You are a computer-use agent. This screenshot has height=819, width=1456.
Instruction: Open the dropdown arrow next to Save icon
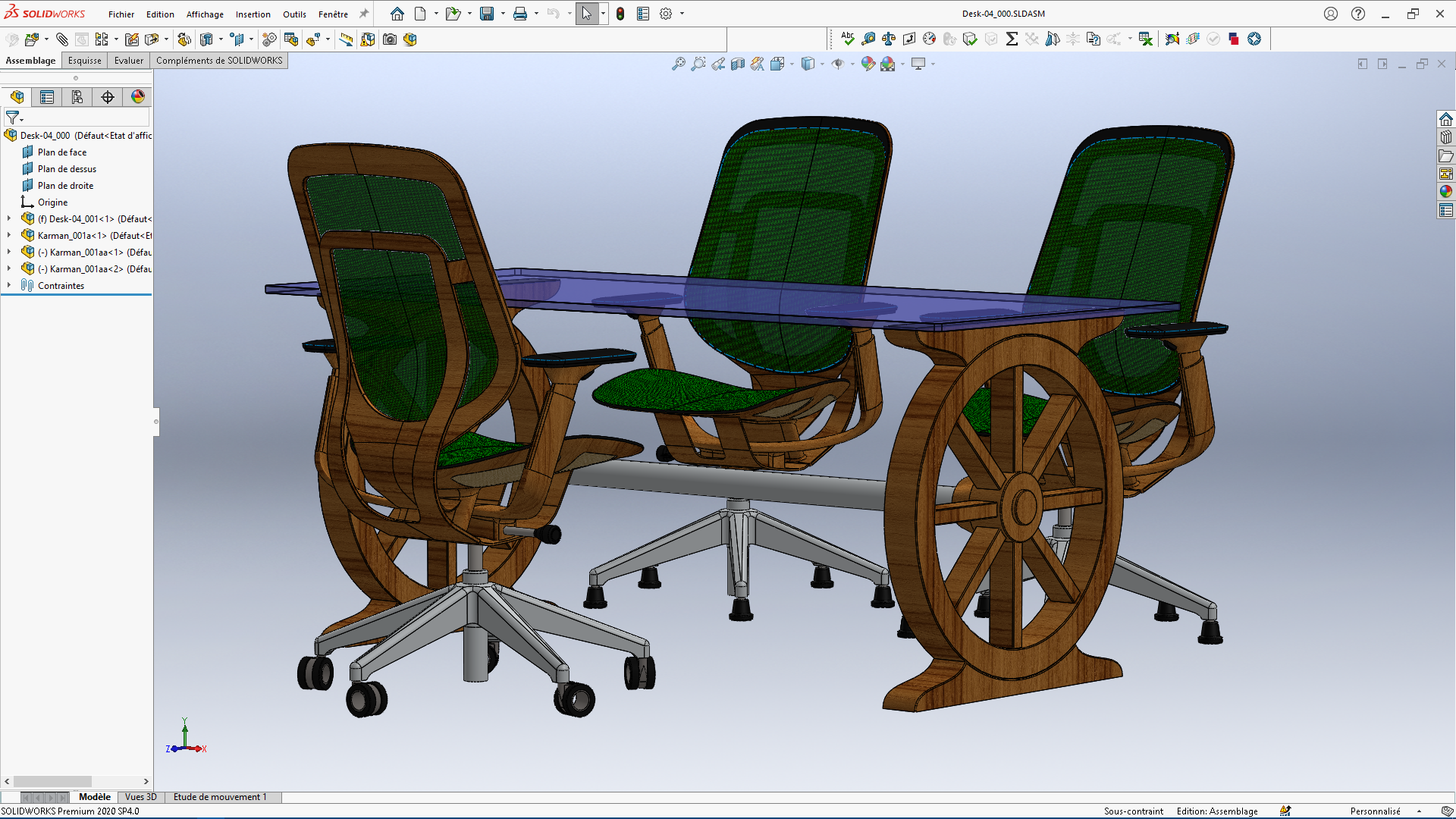coord(503,14)
